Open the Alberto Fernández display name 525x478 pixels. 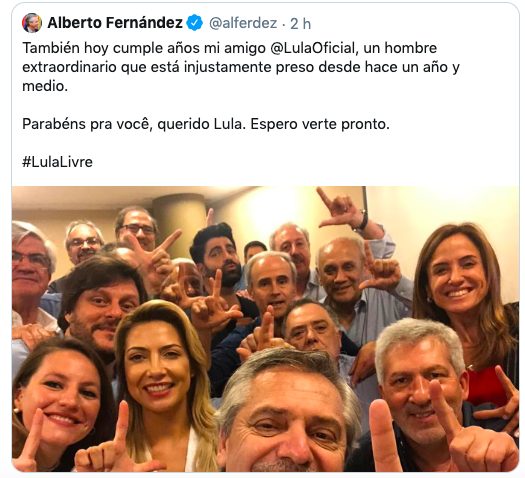point(115,23)
